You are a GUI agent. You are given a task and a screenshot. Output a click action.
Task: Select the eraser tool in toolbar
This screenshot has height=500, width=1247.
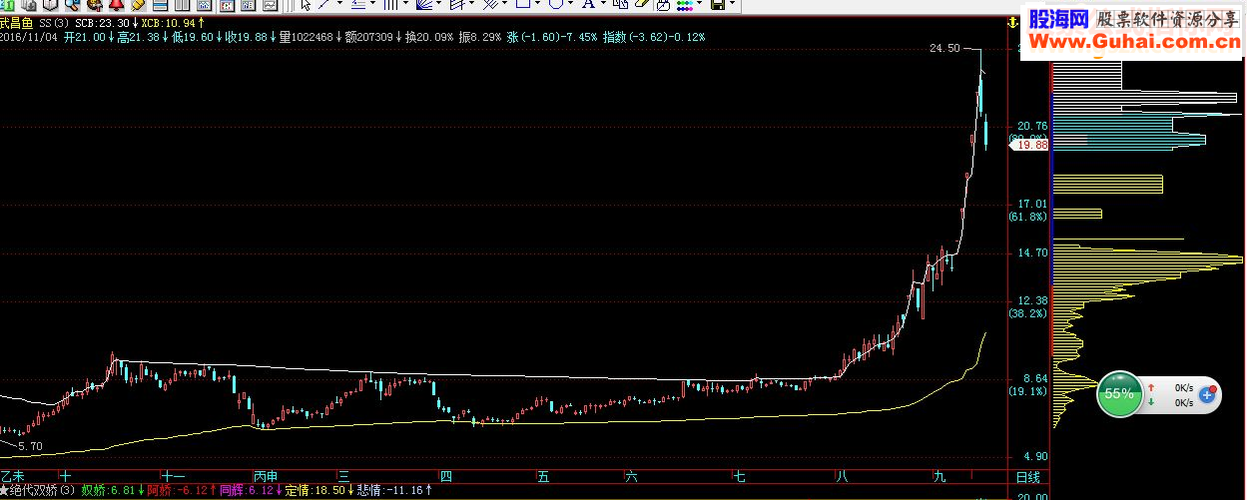click(x=642, y=5)
